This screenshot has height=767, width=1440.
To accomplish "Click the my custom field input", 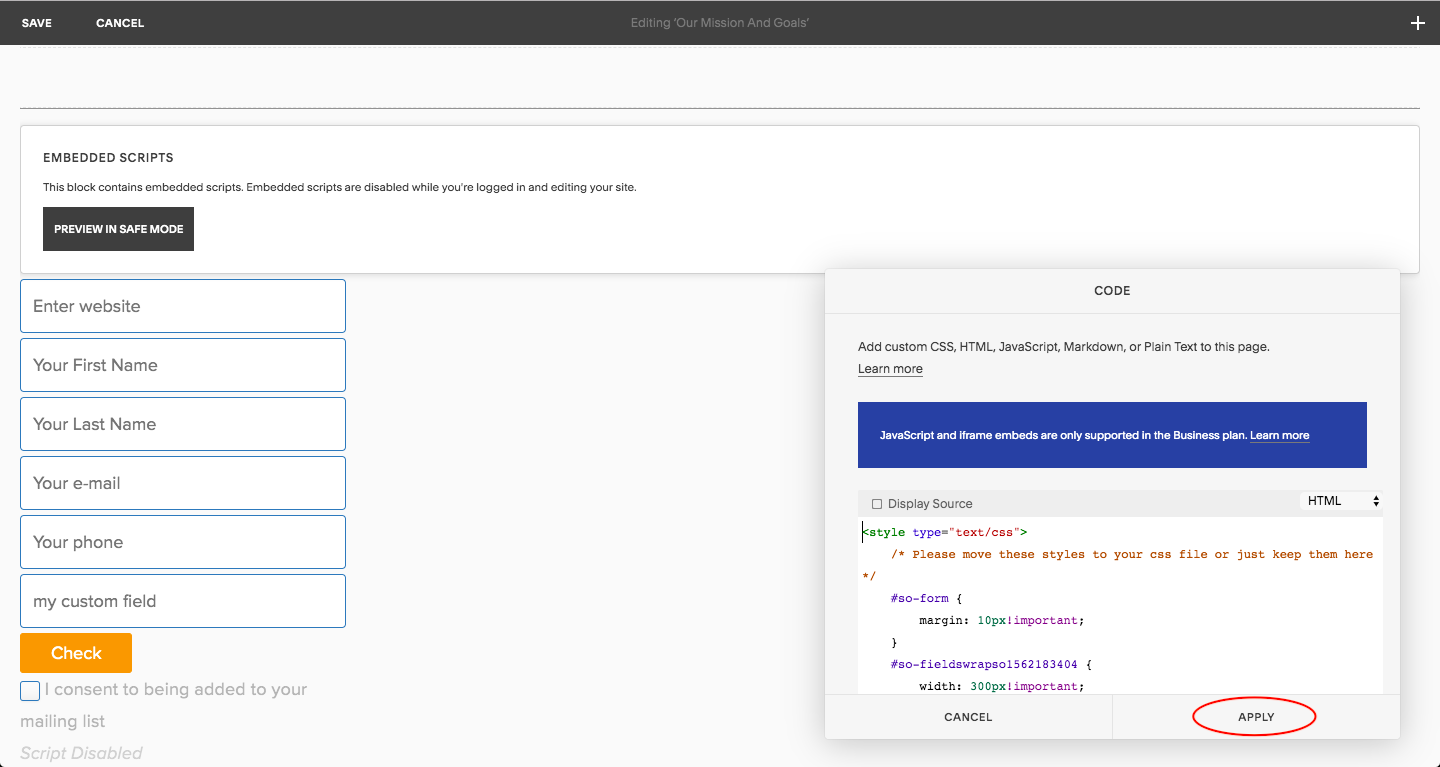I will point(183,601).
